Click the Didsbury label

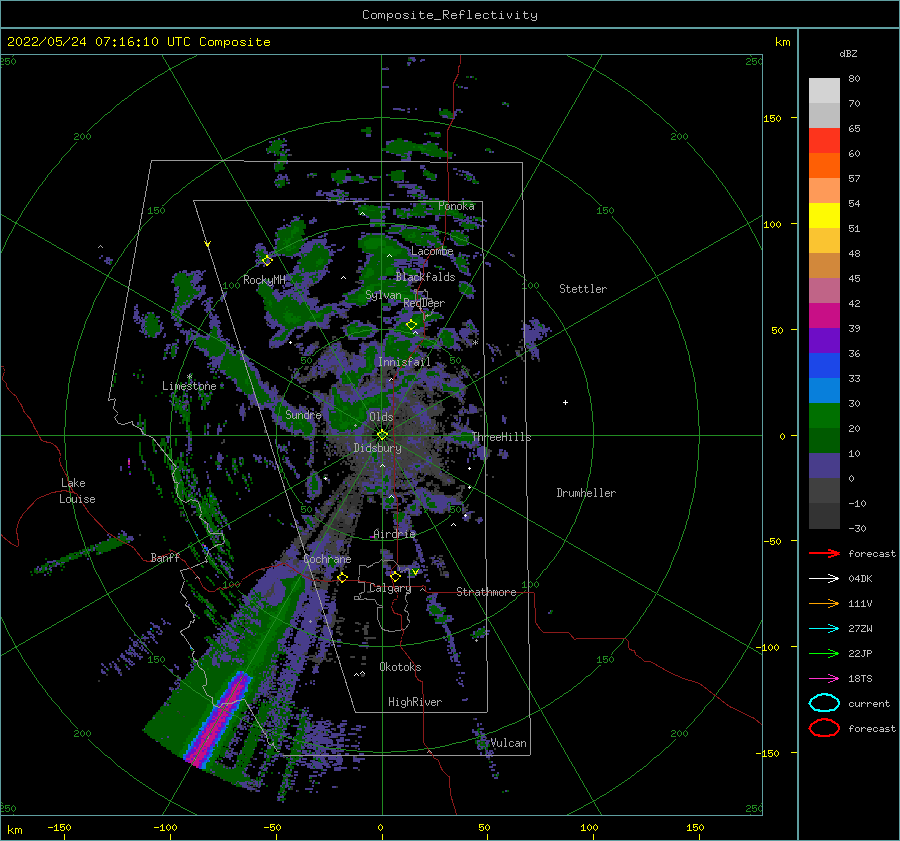pyautogui.click(x=378, y=448)
